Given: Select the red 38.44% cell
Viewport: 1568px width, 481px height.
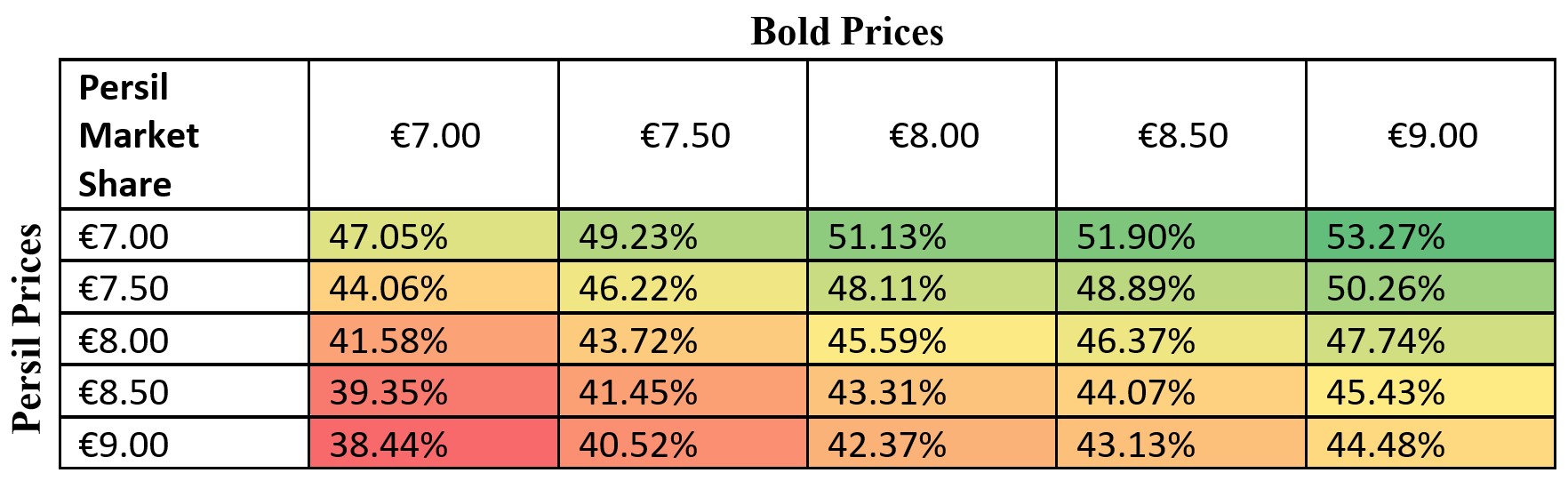Looking at the screenshot, I should 435,444.
